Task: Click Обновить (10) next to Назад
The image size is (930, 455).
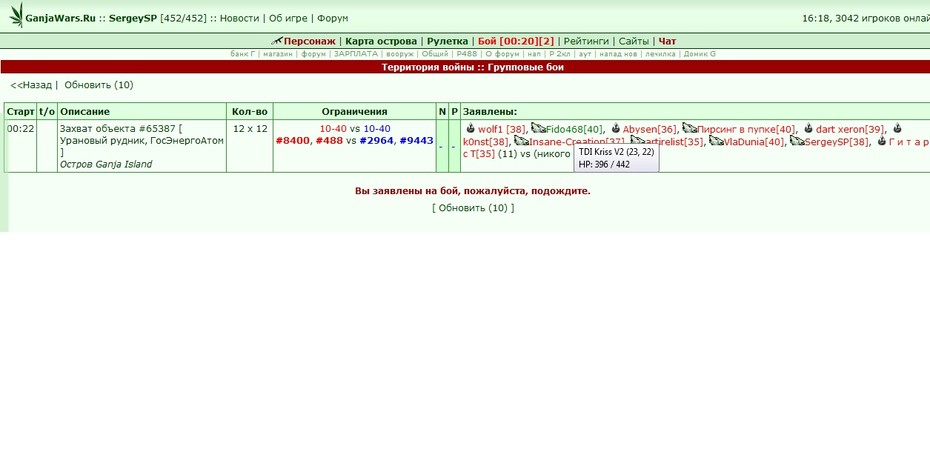Action: [x=99, y=85]
